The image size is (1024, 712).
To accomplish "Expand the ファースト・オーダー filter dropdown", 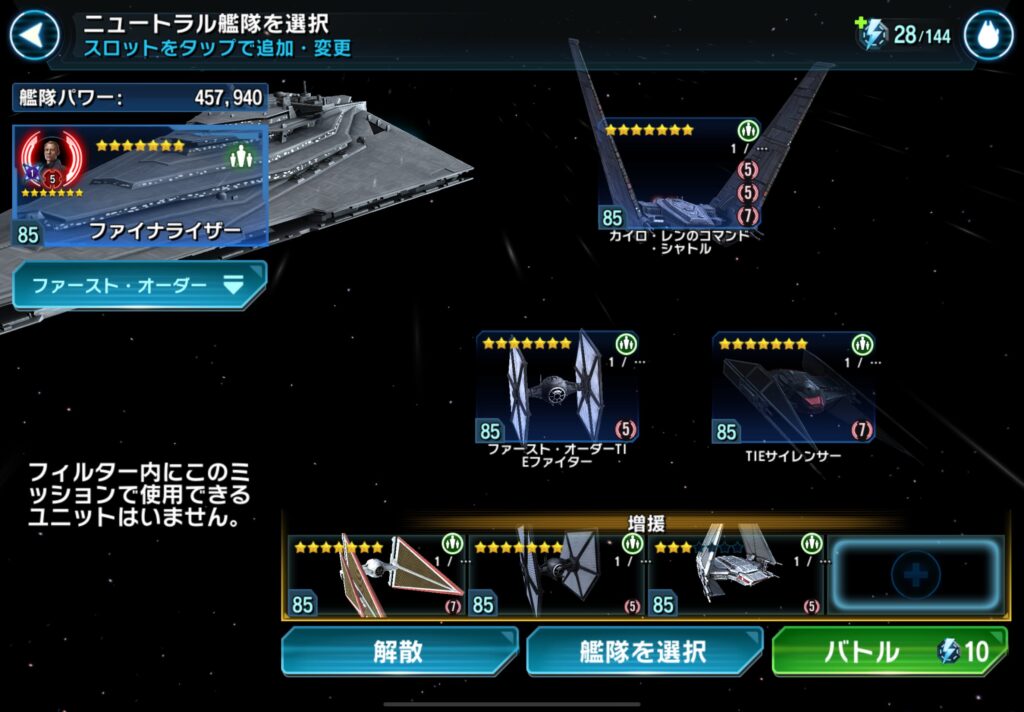I will tap(140, 285).
